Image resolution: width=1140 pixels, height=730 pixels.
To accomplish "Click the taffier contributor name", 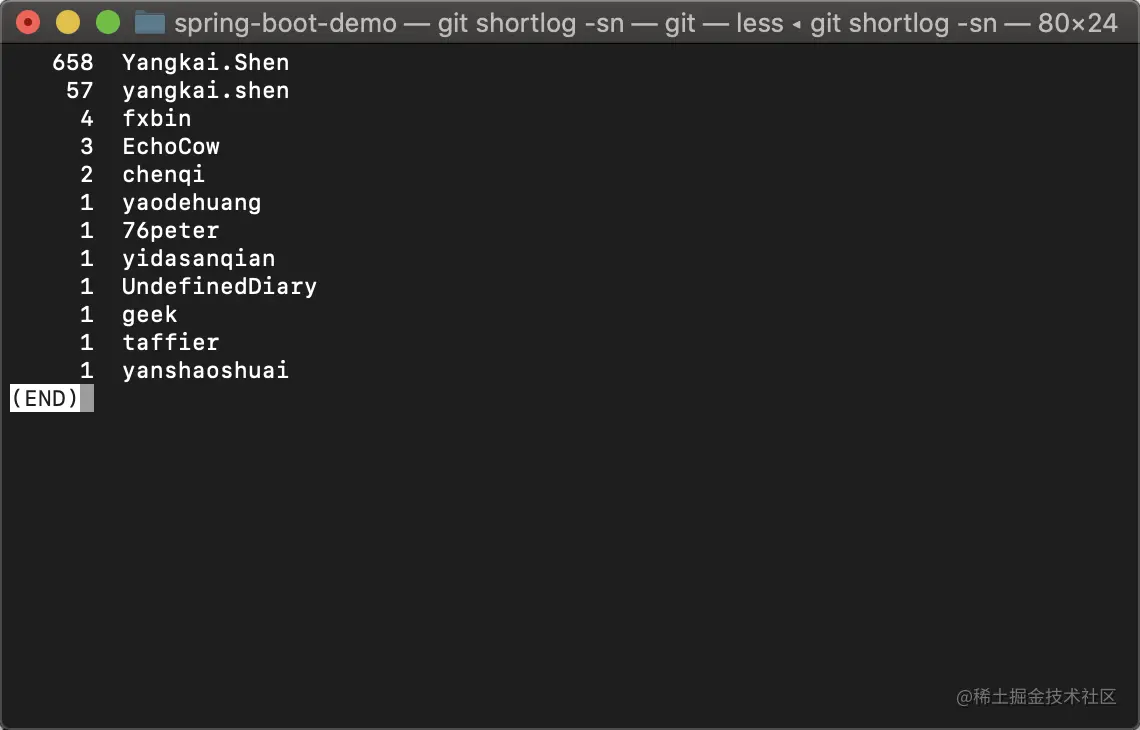I will coord(171,342).
